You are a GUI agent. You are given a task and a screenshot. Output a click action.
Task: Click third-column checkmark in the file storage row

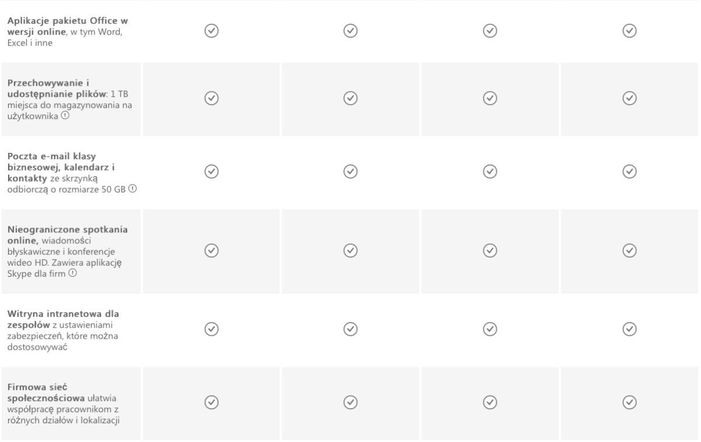490,98
